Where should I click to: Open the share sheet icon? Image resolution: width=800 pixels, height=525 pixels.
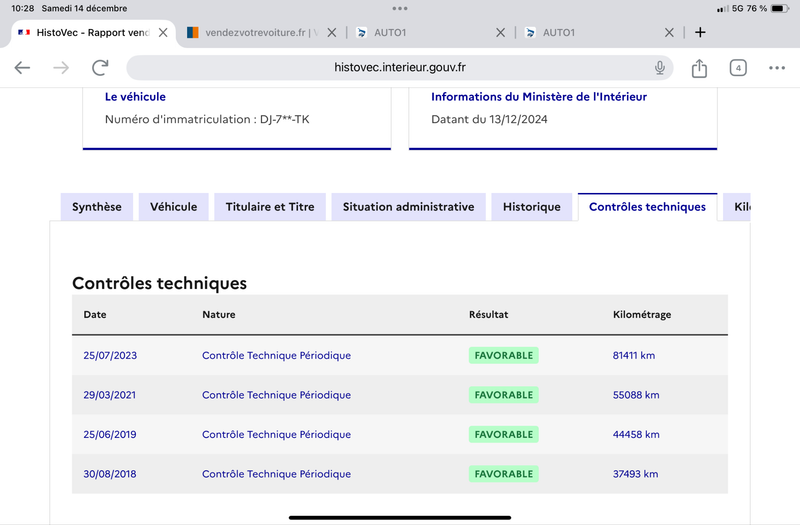click(699, 68)
